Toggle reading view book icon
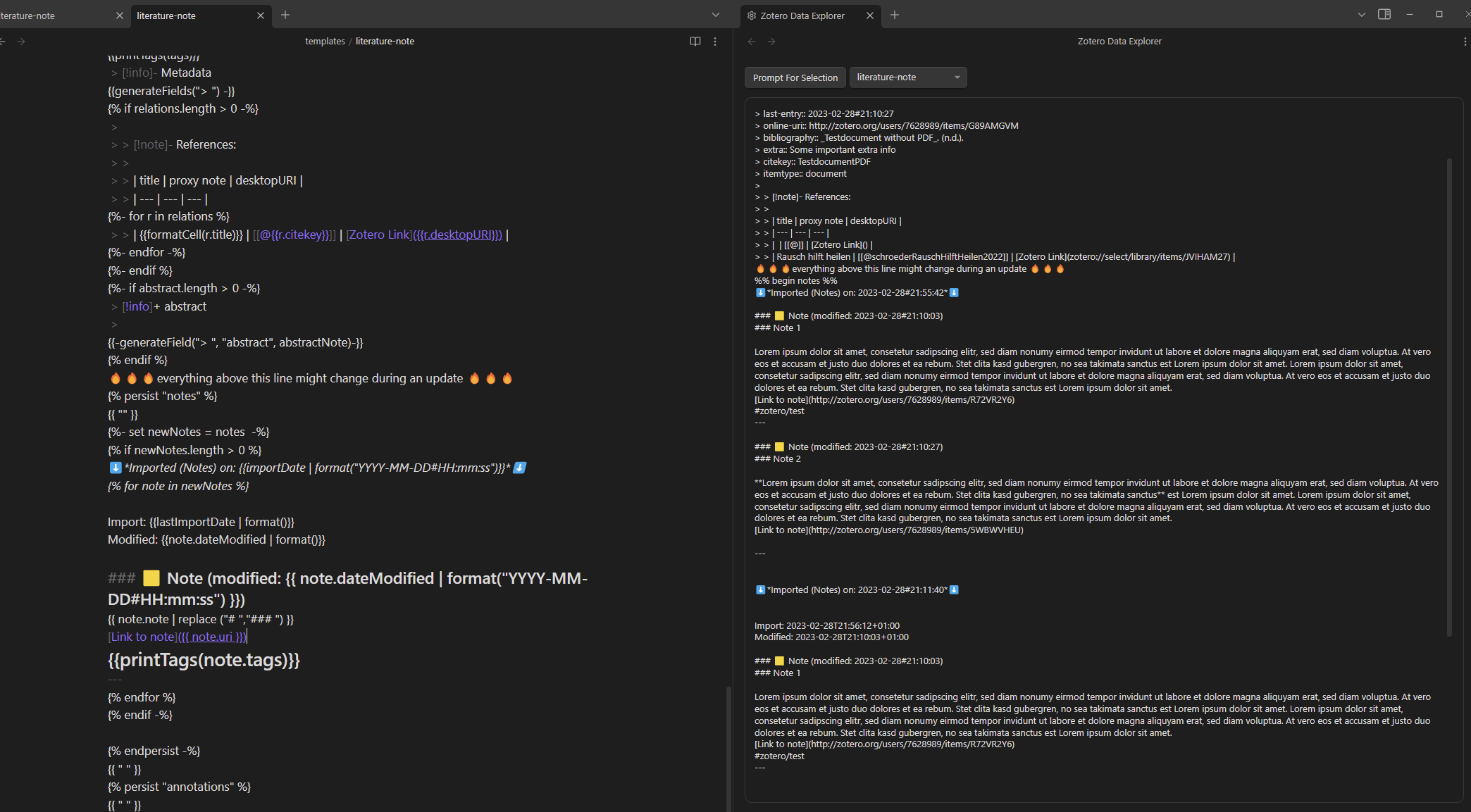The image size is (1471, 812). [x=695, y=42]
